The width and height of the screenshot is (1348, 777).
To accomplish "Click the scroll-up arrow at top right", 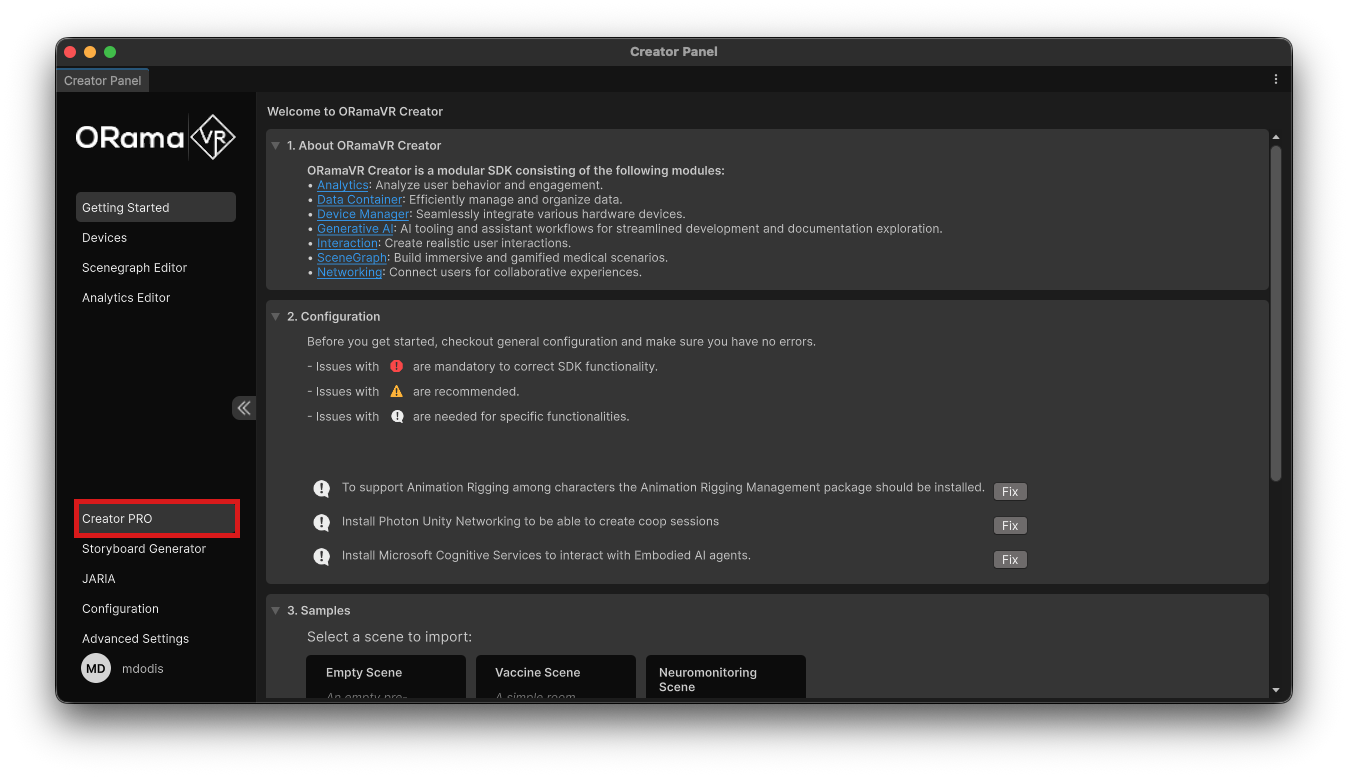I will [1276, 137].
